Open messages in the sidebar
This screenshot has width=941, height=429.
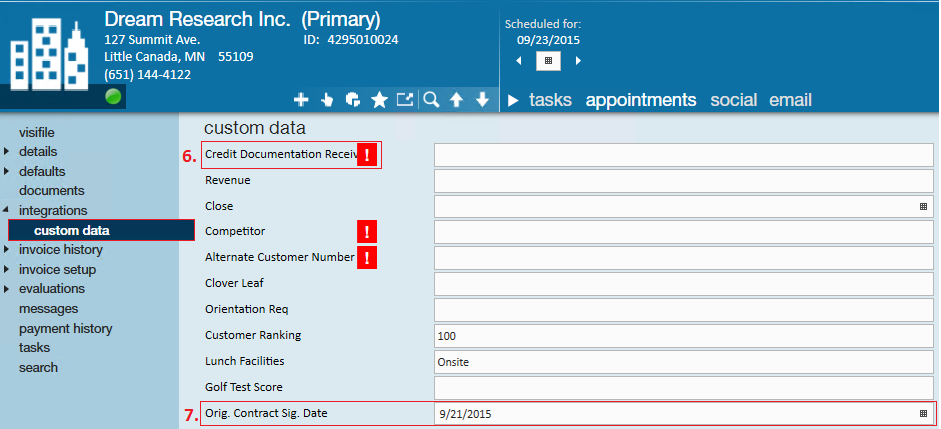pyautogui.click(x=49, y=309)
